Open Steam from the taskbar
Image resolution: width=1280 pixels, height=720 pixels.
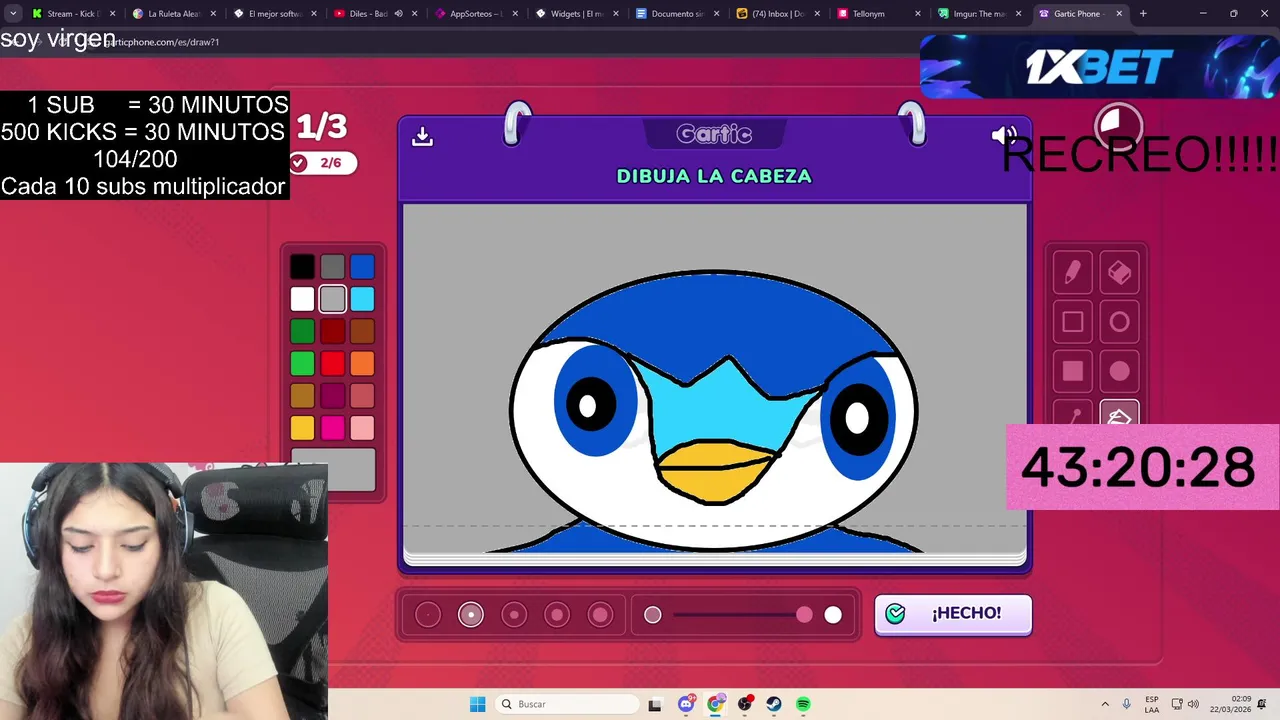click(x=774, y=704)
